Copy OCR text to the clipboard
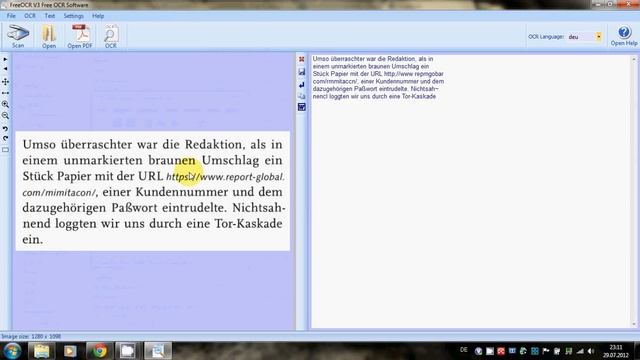The height and width of the screenshot is (360, 640). coord(302,96)
